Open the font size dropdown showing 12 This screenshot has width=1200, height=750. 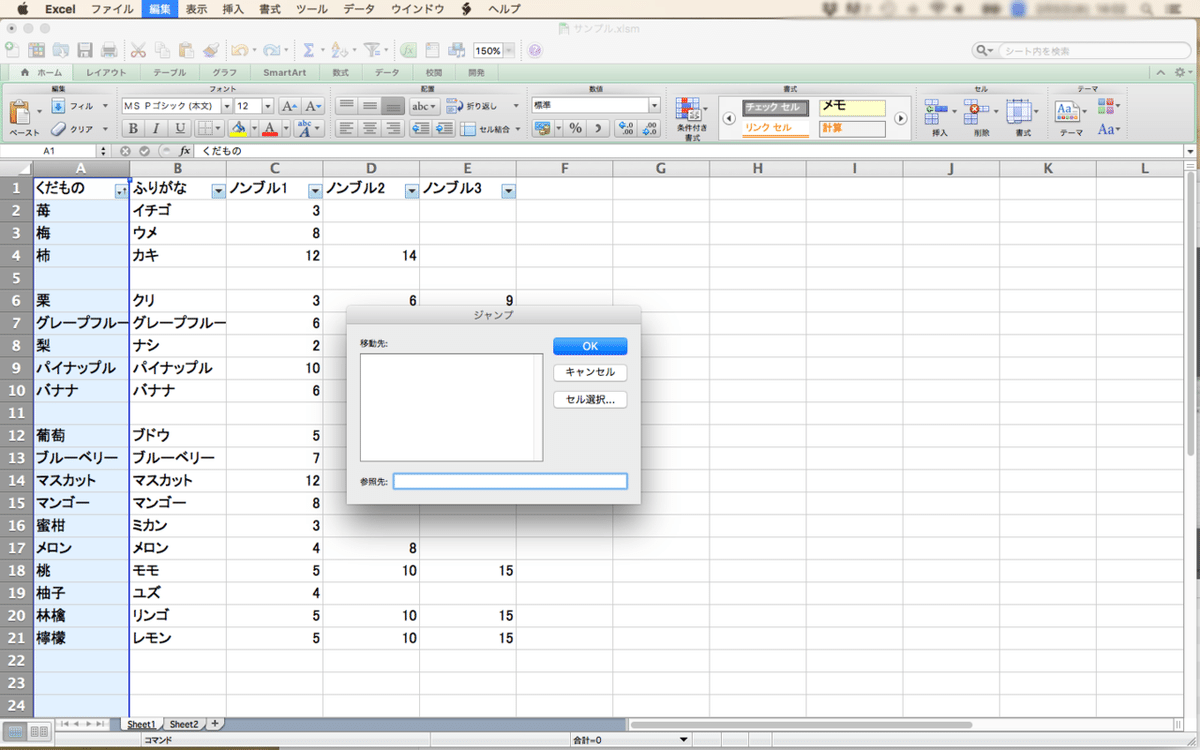click(x=268, y=105)
